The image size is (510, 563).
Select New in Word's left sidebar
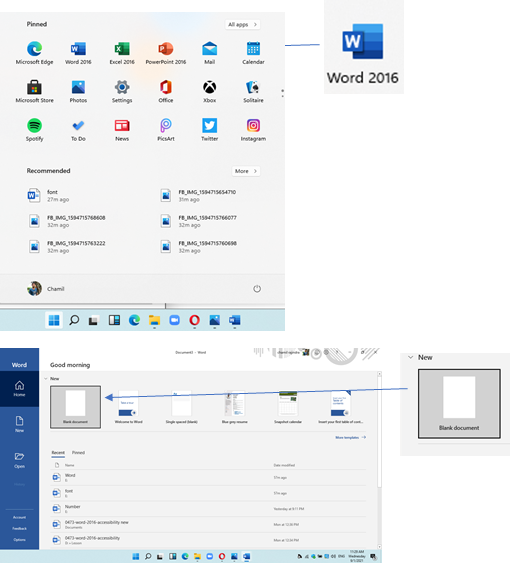19,424
